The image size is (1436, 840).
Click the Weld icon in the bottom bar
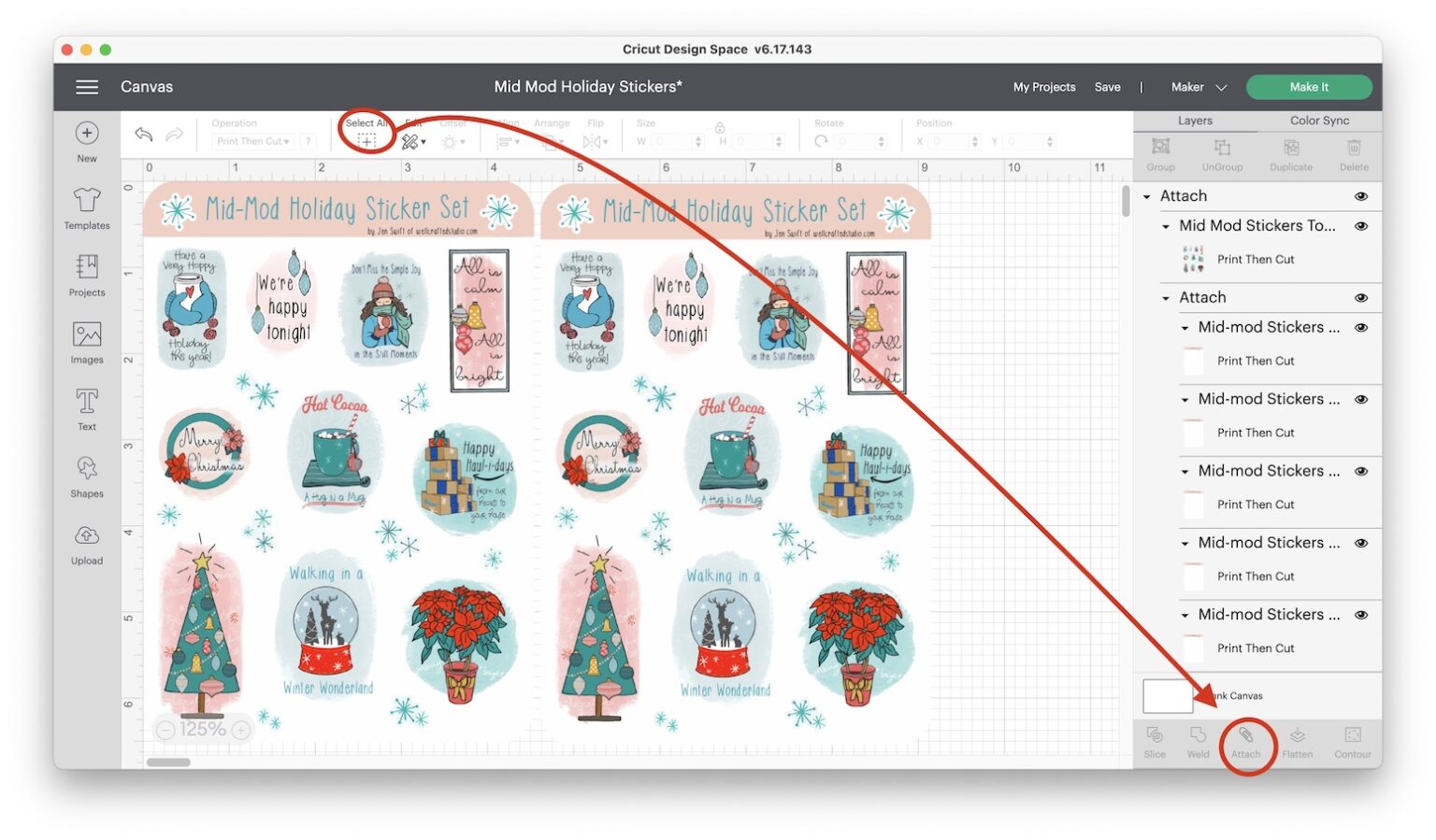(x=1198, y=741)
